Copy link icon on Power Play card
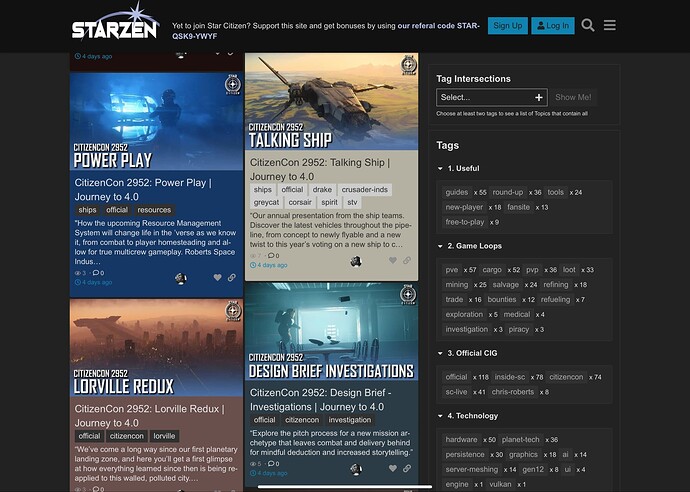The image size is (690, 492). (x=231, y=277)
